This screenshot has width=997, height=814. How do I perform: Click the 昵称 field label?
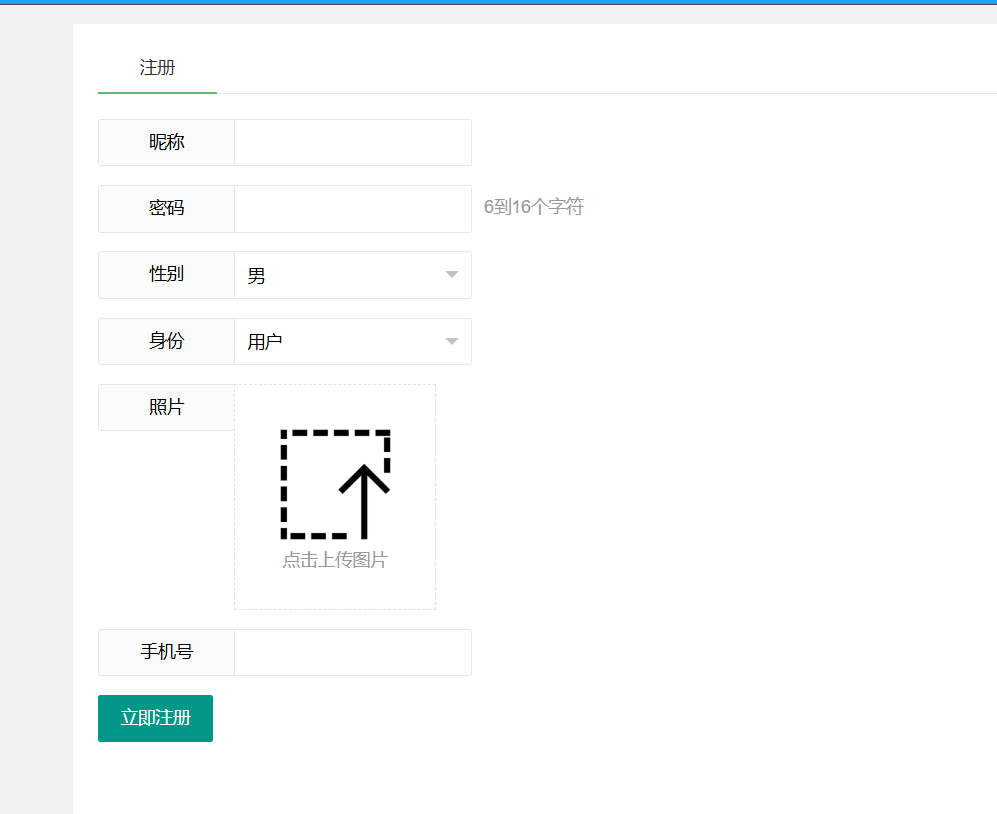pos(167,143)
